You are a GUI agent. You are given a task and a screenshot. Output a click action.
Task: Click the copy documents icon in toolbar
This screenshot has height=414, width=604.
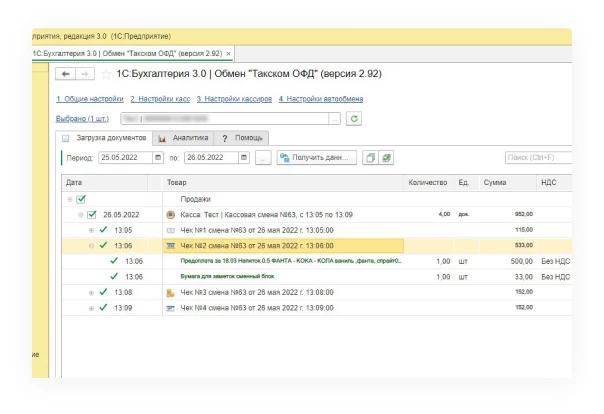click(x=370, y=157)
